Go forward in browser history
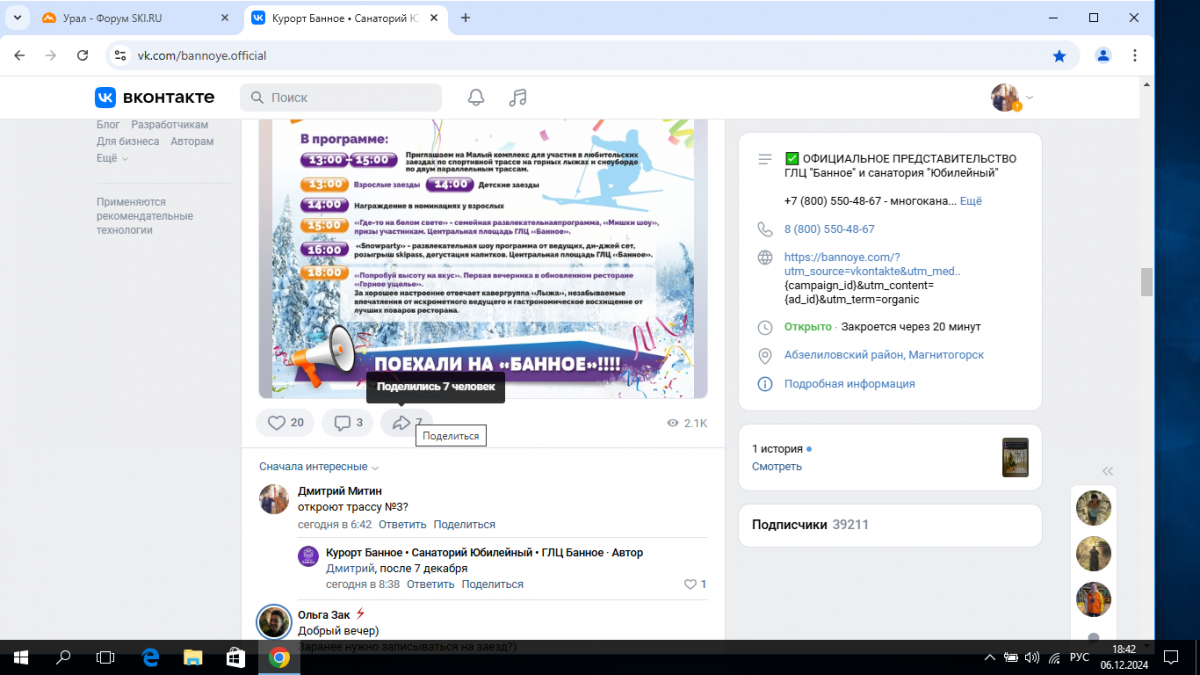 [51, 56]
